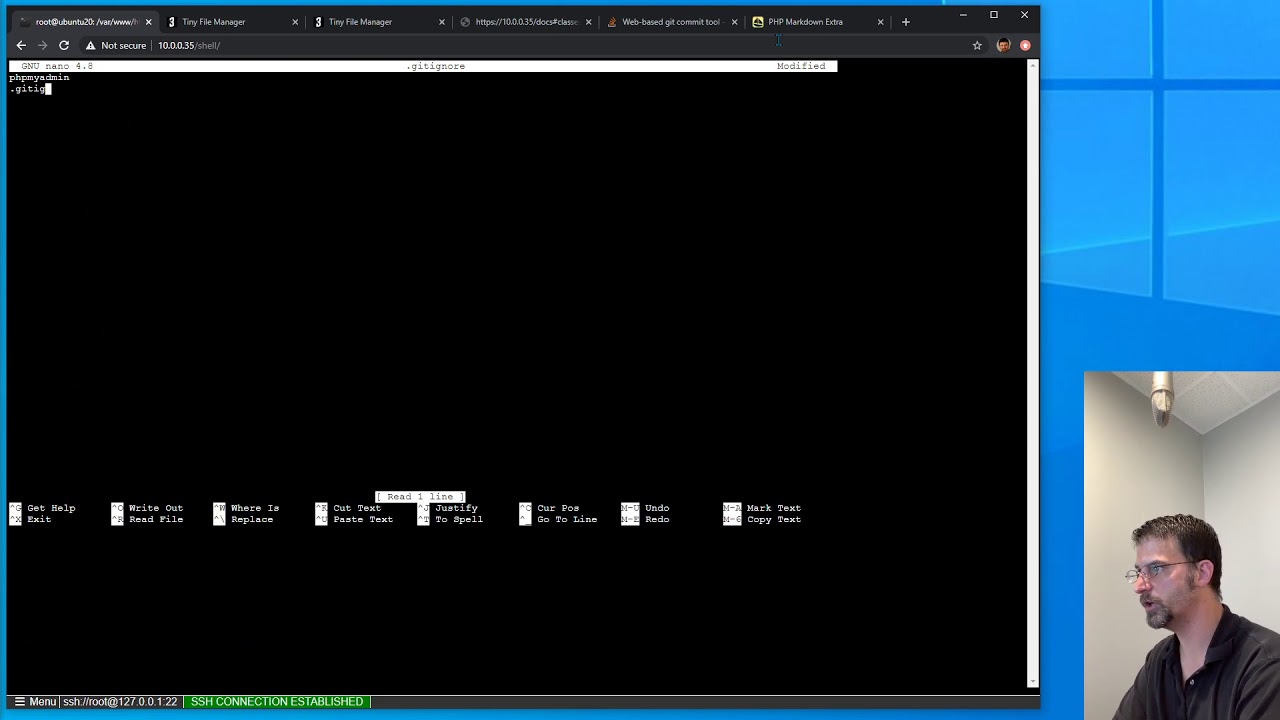Viewport: 1280px width, 720px height.
Task: Open the Menu button in the status bar
Action: (x=35, y=702)
